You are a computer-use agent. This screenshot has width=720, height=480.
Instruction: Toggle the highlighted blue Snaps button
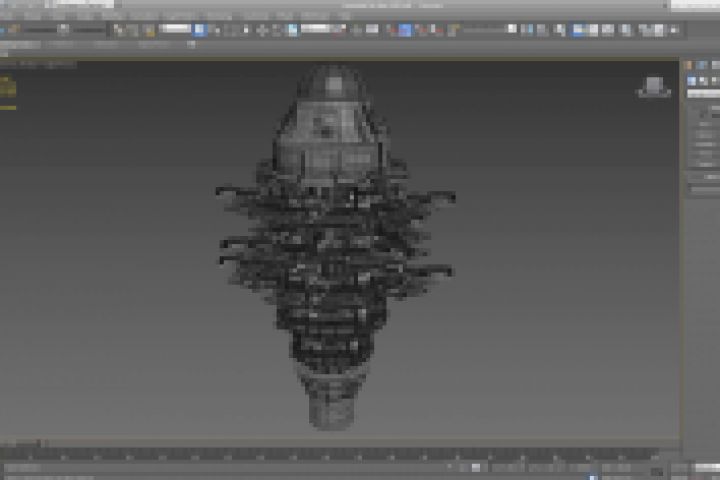pyautogui.click(x=405, y=30)
